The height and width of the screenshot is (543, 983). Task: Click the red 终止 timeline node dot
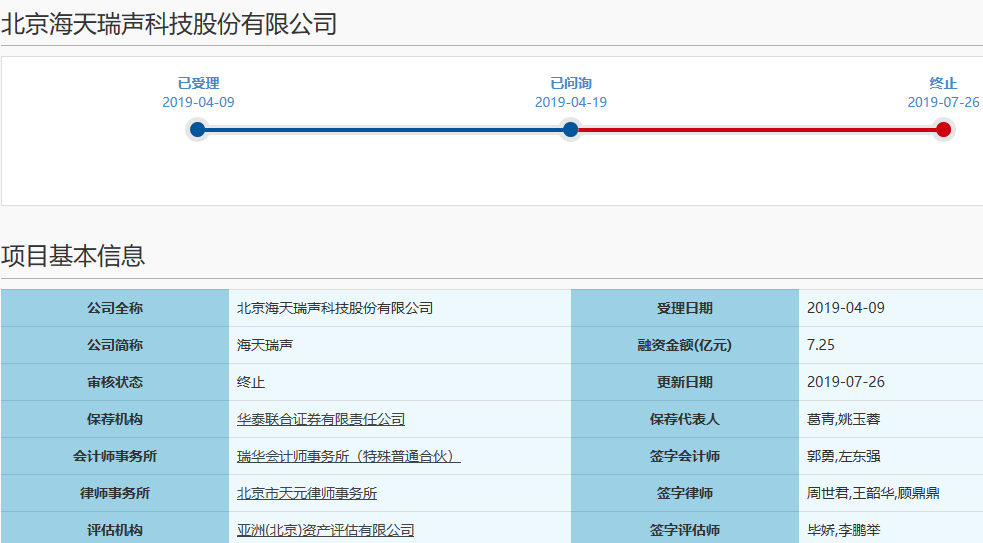(943, 130)
